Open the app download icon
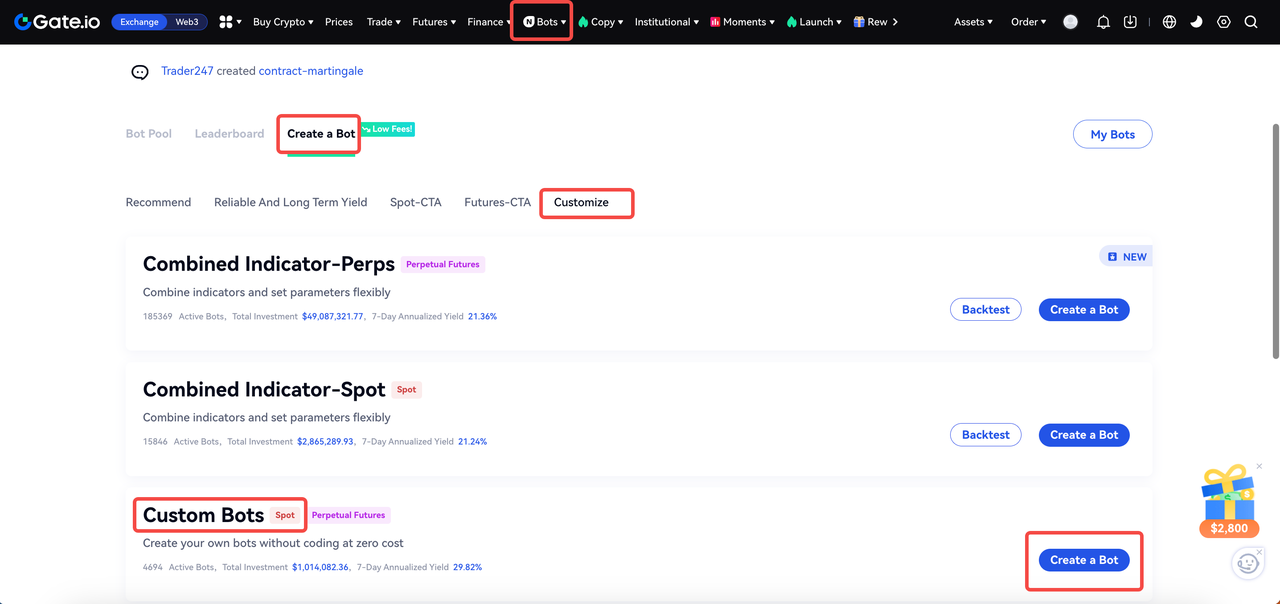The height and width of the screenshot is (604, 1280). pos(1130,22)
